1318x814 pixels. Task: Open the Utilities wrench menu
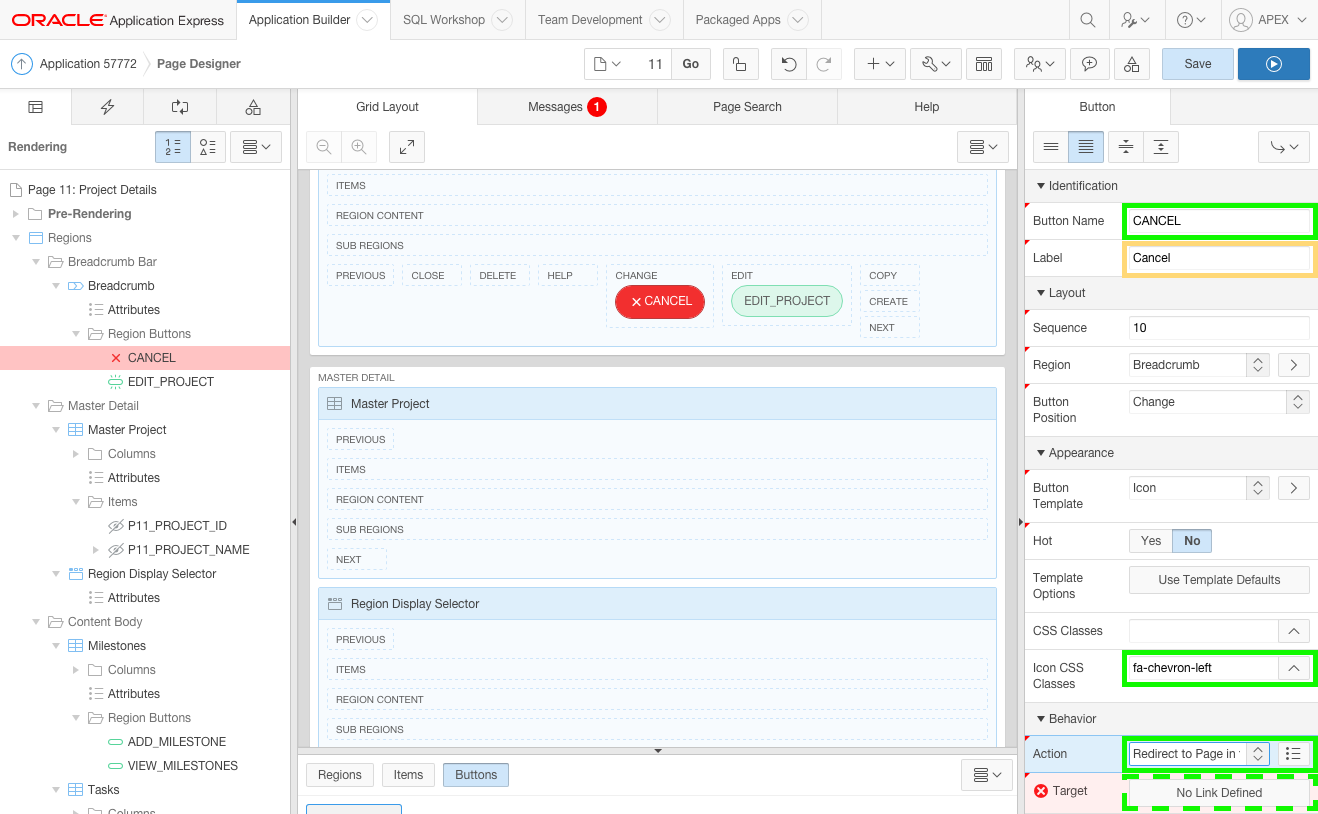(x=936, y=64)
